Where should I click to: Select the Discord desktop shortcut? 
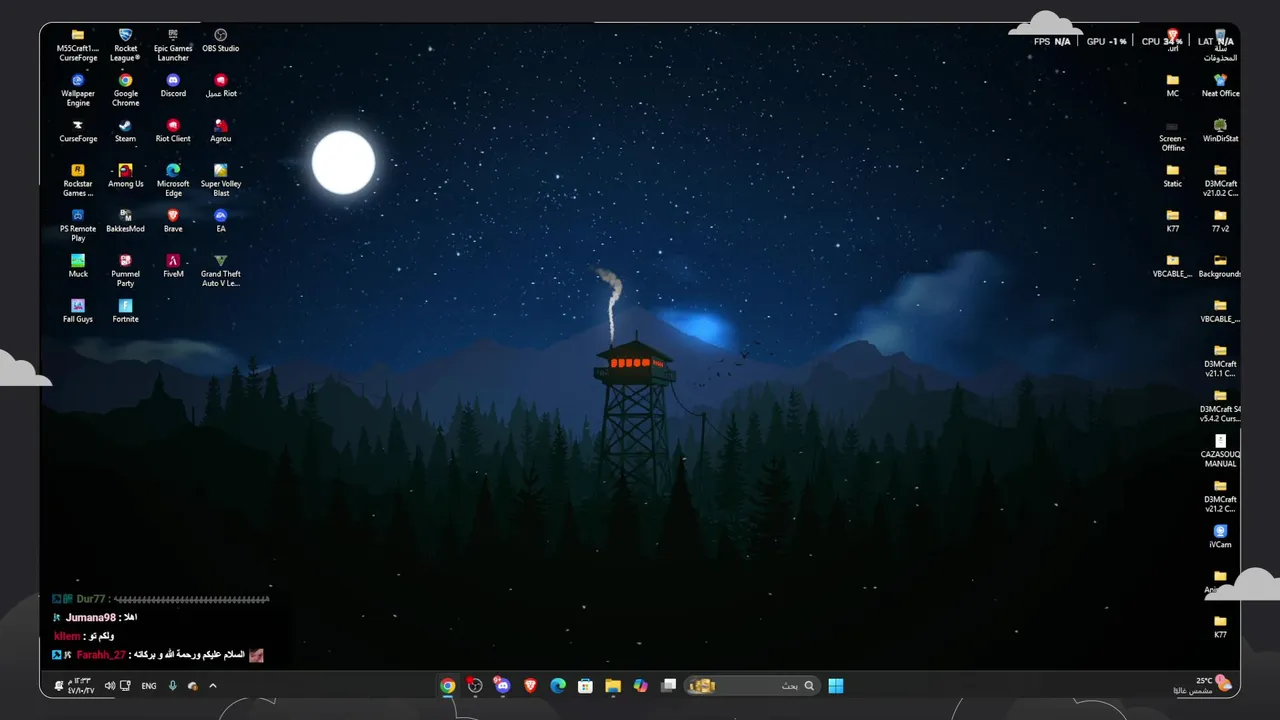coord(173,86)
